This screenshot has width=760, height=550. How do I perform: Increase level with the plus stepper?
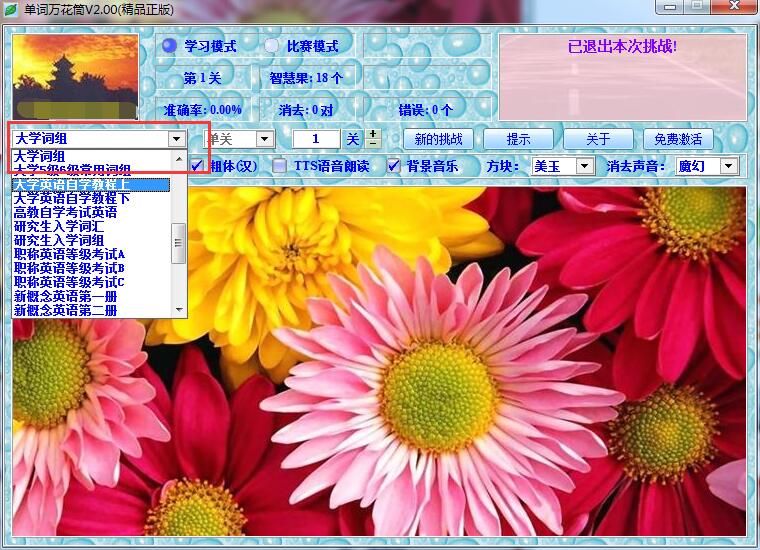coord(373,134)
